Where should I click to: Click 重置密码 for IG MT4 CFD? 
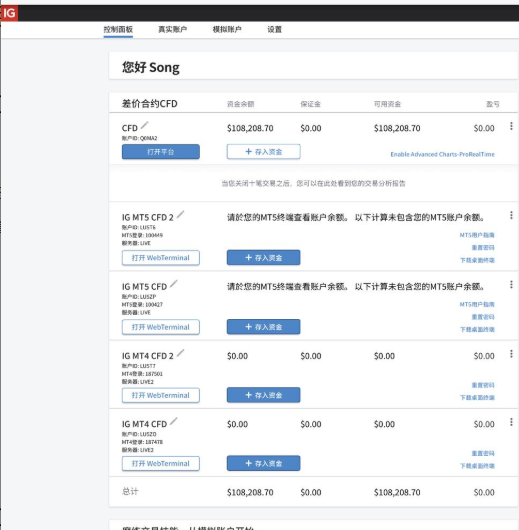click(483, 454)
